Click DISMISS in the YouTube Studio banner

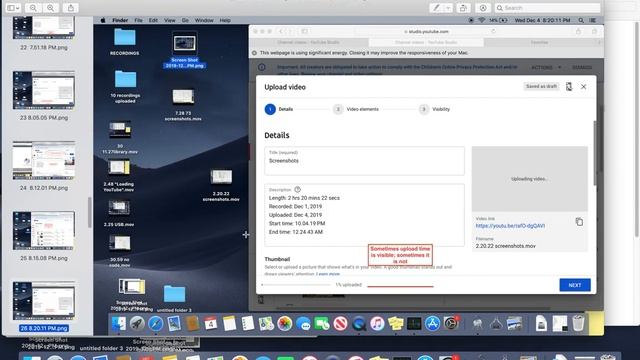(x=582, y=67)
